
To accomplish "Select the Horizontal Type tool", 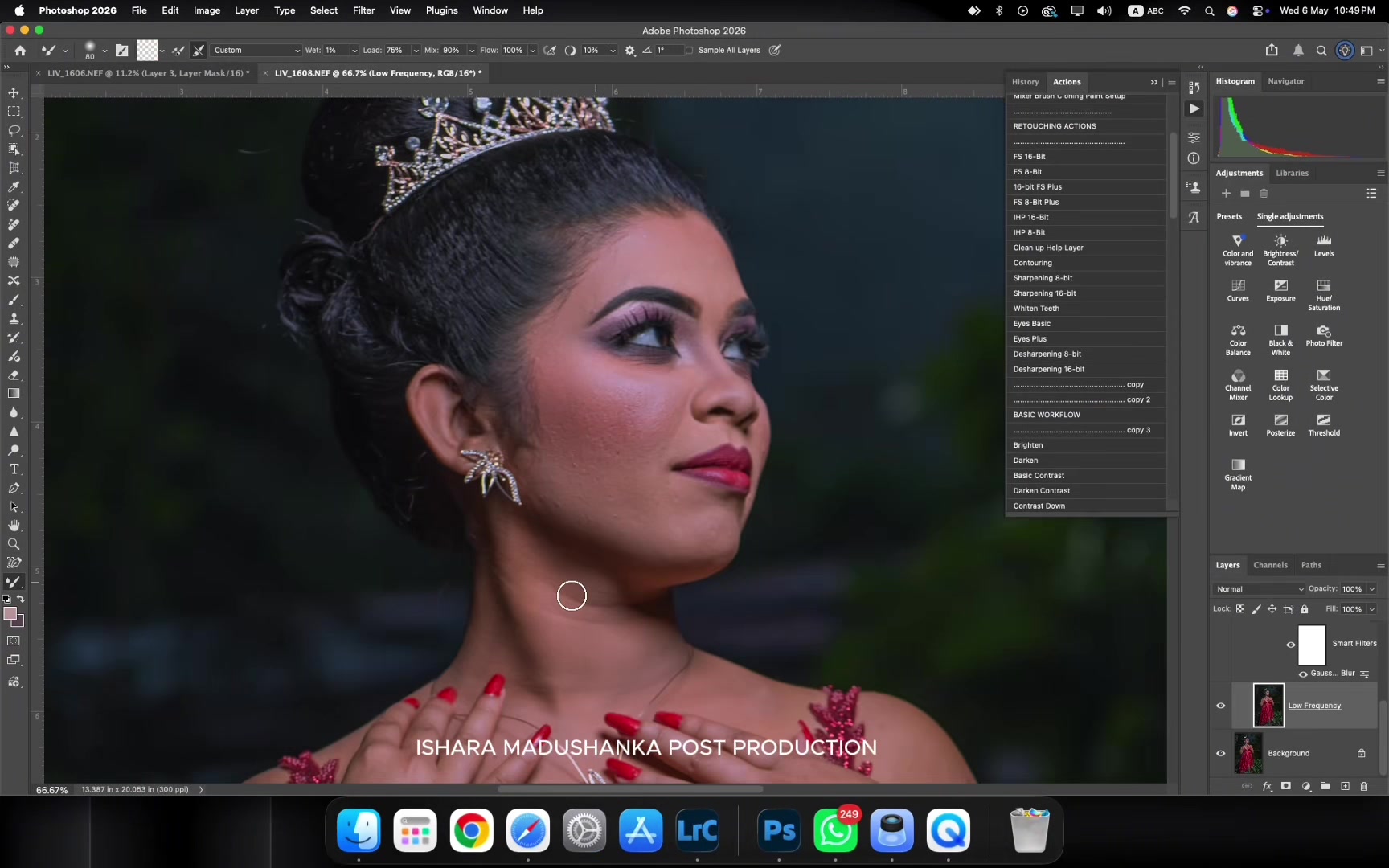I will (x=14, y=469).
